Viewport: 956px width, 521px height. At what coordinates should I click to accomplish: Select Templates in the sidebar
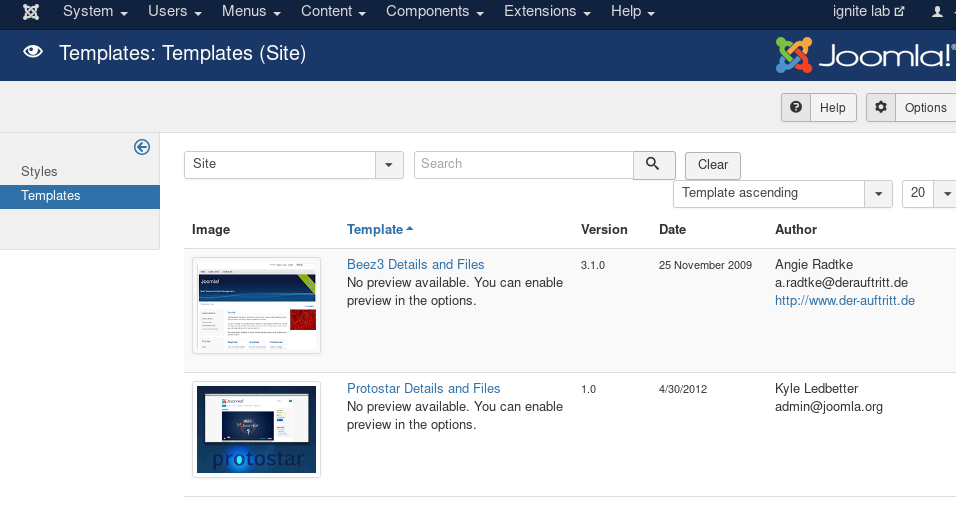click(80, 196)
